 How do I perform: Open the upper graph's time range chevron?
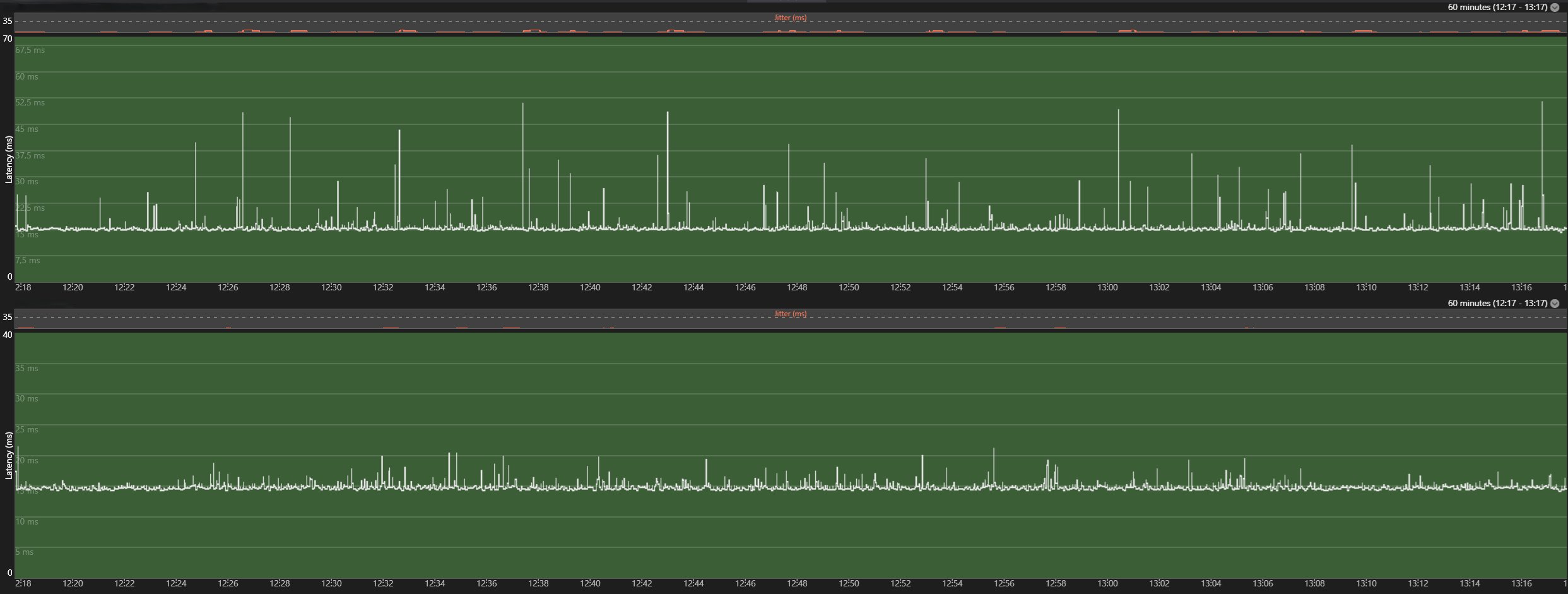point(1554,8)
